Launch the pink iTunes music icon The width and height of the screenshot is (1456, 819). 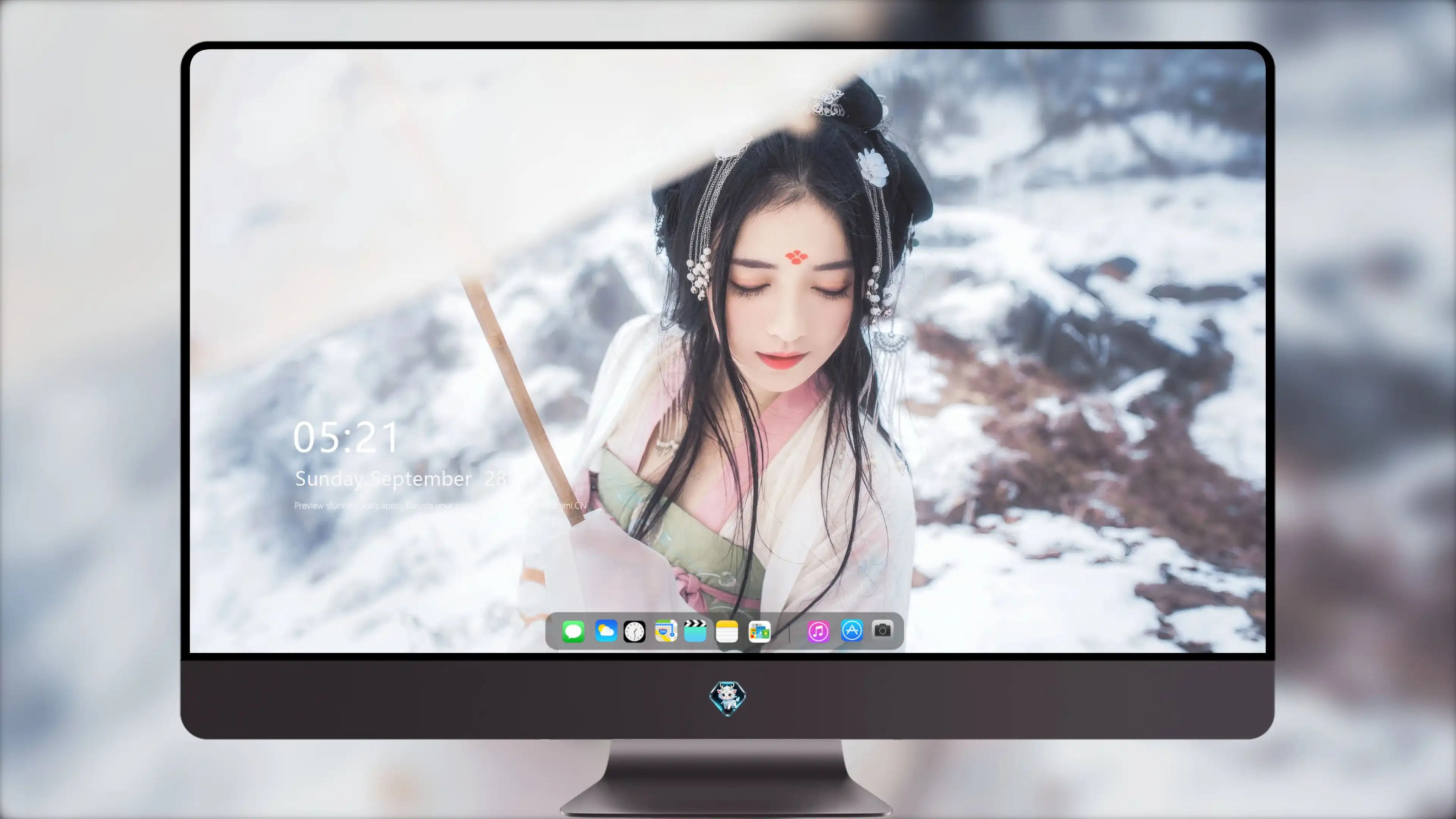point(819,631)
